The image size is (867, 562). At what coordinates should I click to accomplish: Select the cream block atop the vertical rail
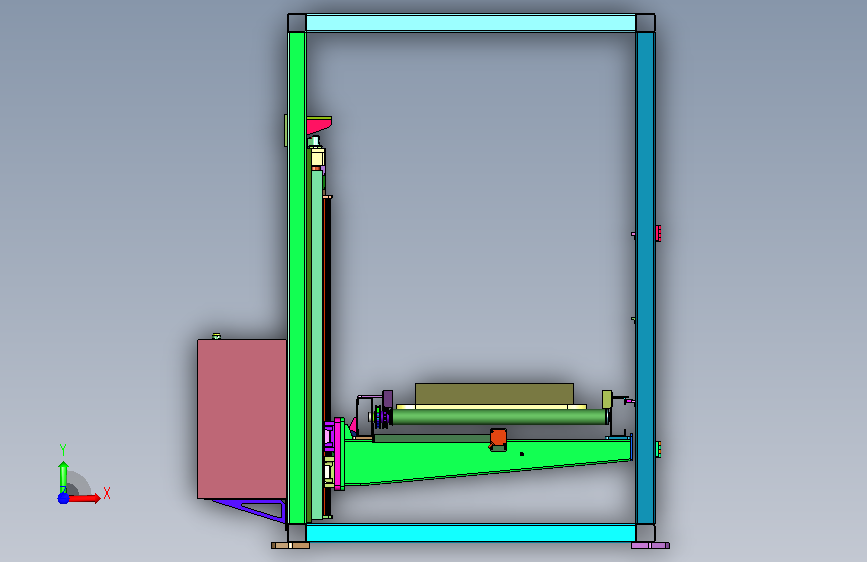[x=317, y=158]
